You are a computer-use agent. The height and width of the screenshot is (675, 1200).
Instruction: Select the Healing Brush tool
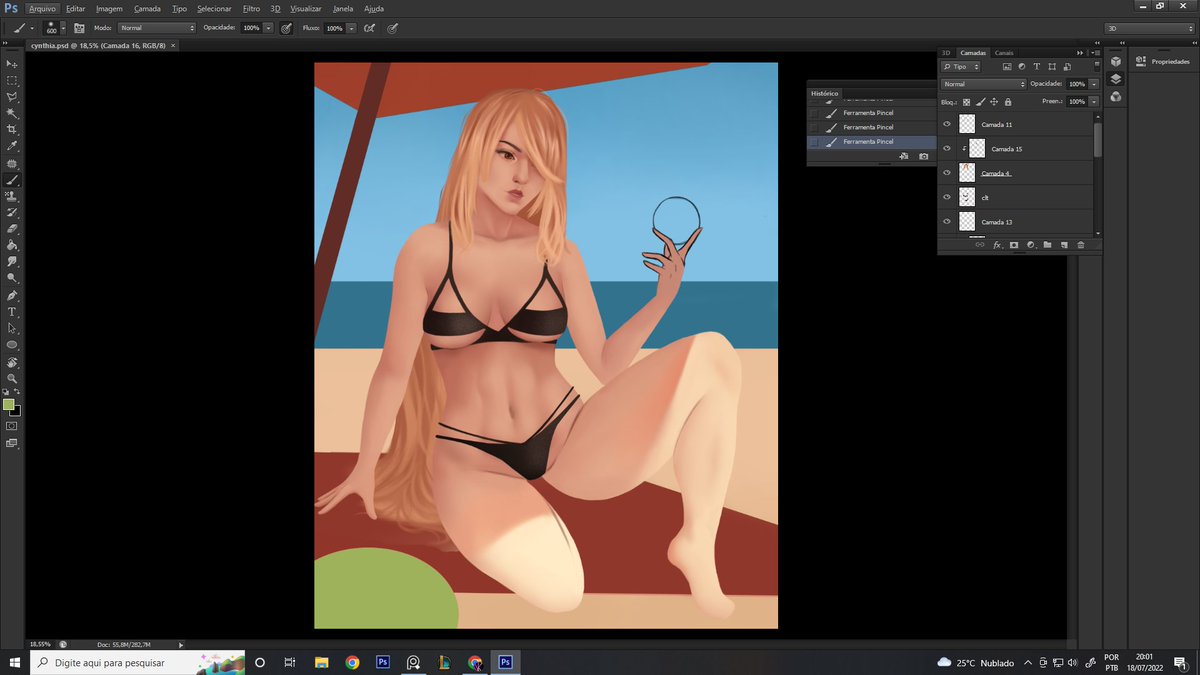(12, 163)
